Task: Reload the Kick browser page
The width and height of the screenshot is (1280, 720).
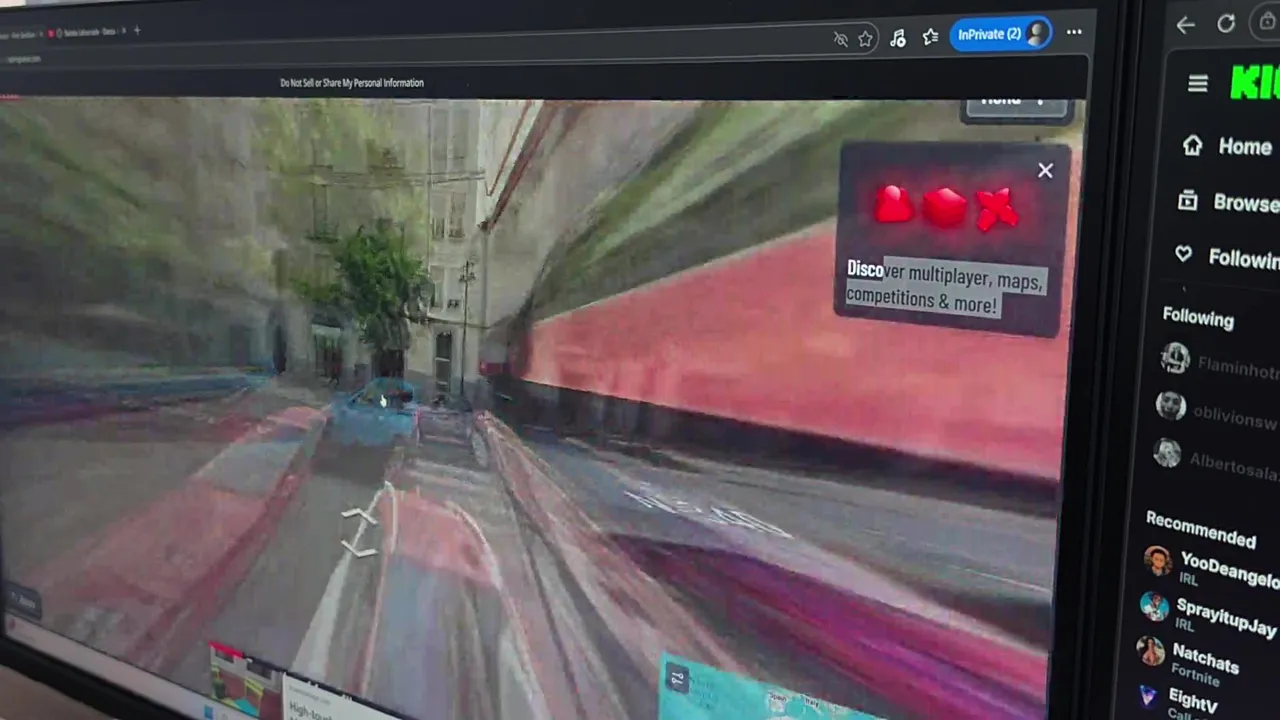Action: (x=1226, y=24)
